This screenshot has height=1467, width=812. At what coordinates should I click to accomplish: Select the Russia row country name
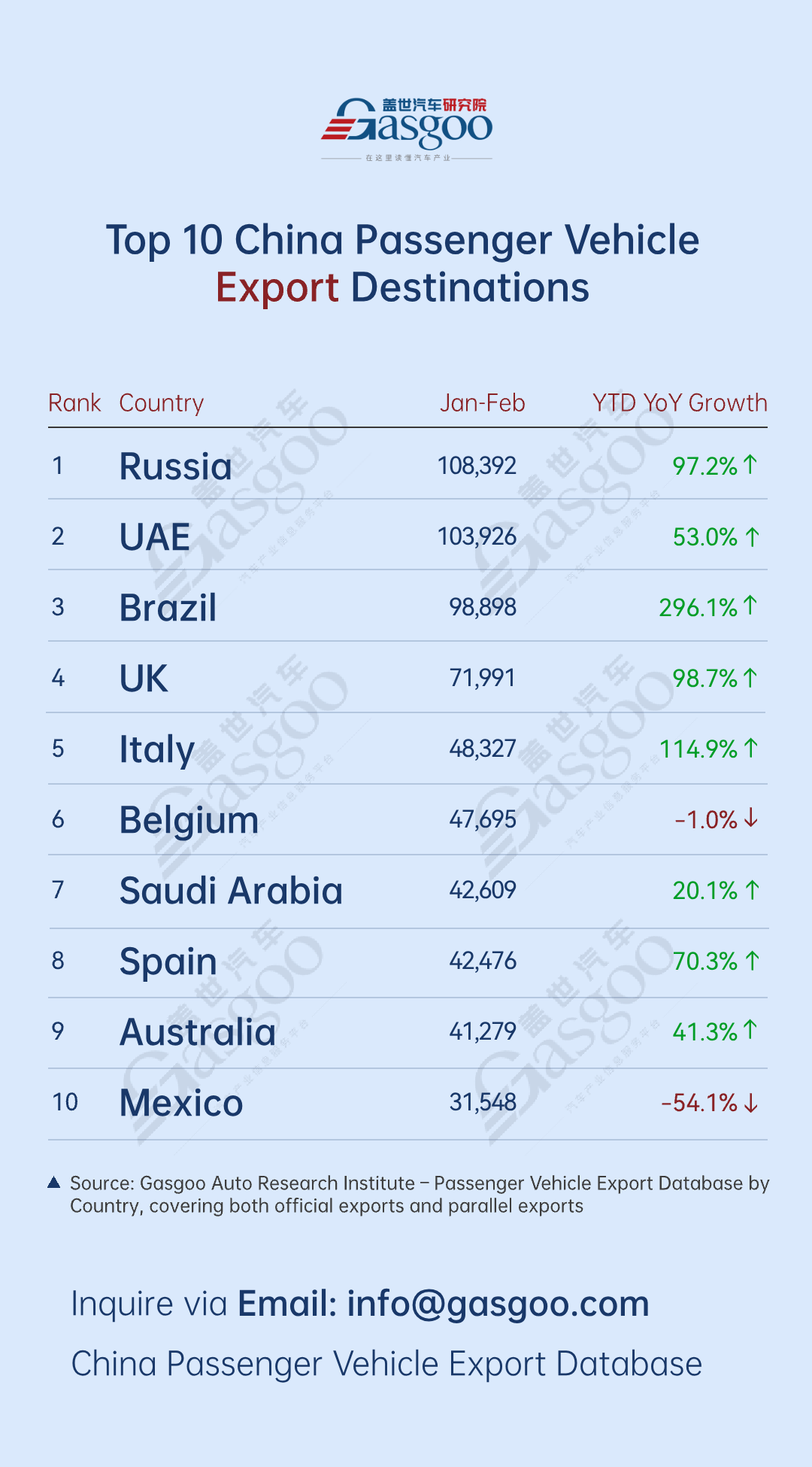[176, 466]
